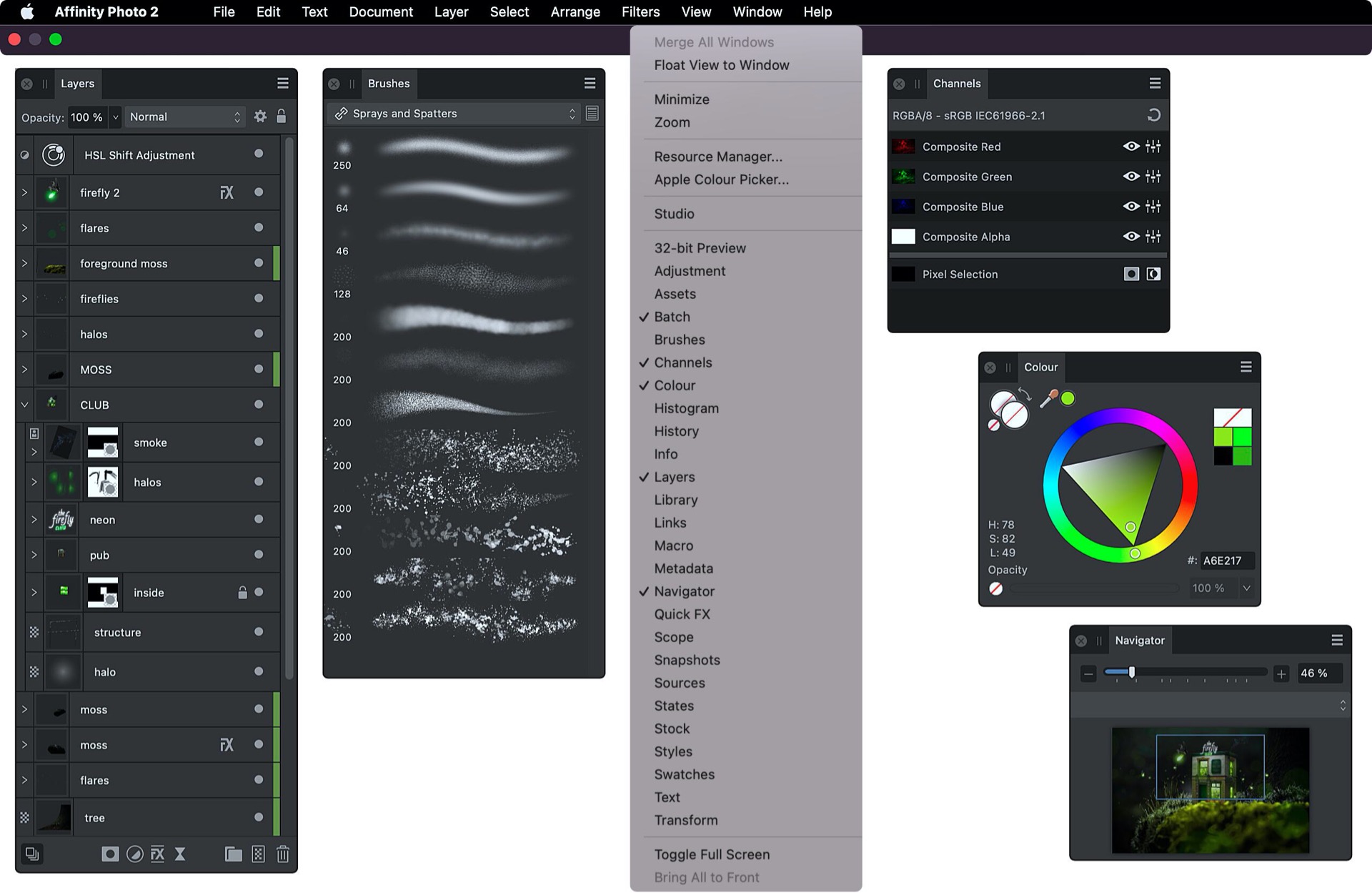The image size is (1372, 893).
Task: Toggle visibility dot of foreground moss layer
Action: click(x=259, y=263)
